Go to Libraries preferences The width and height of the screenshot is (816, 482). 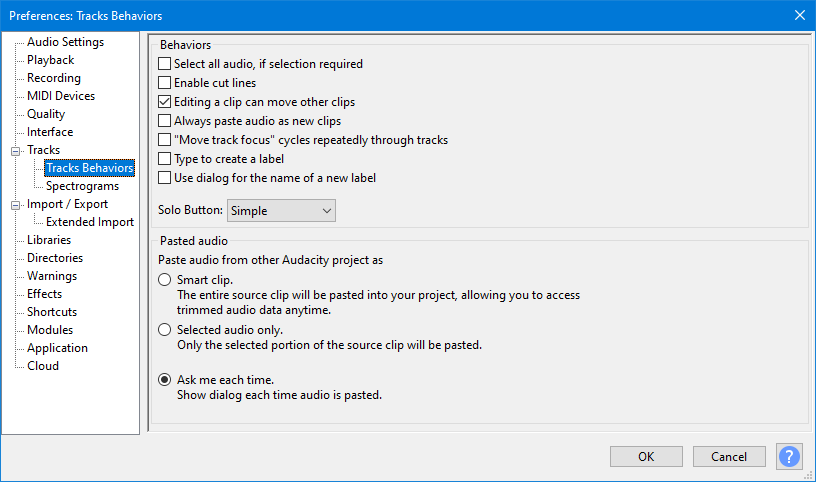point(49,240)
